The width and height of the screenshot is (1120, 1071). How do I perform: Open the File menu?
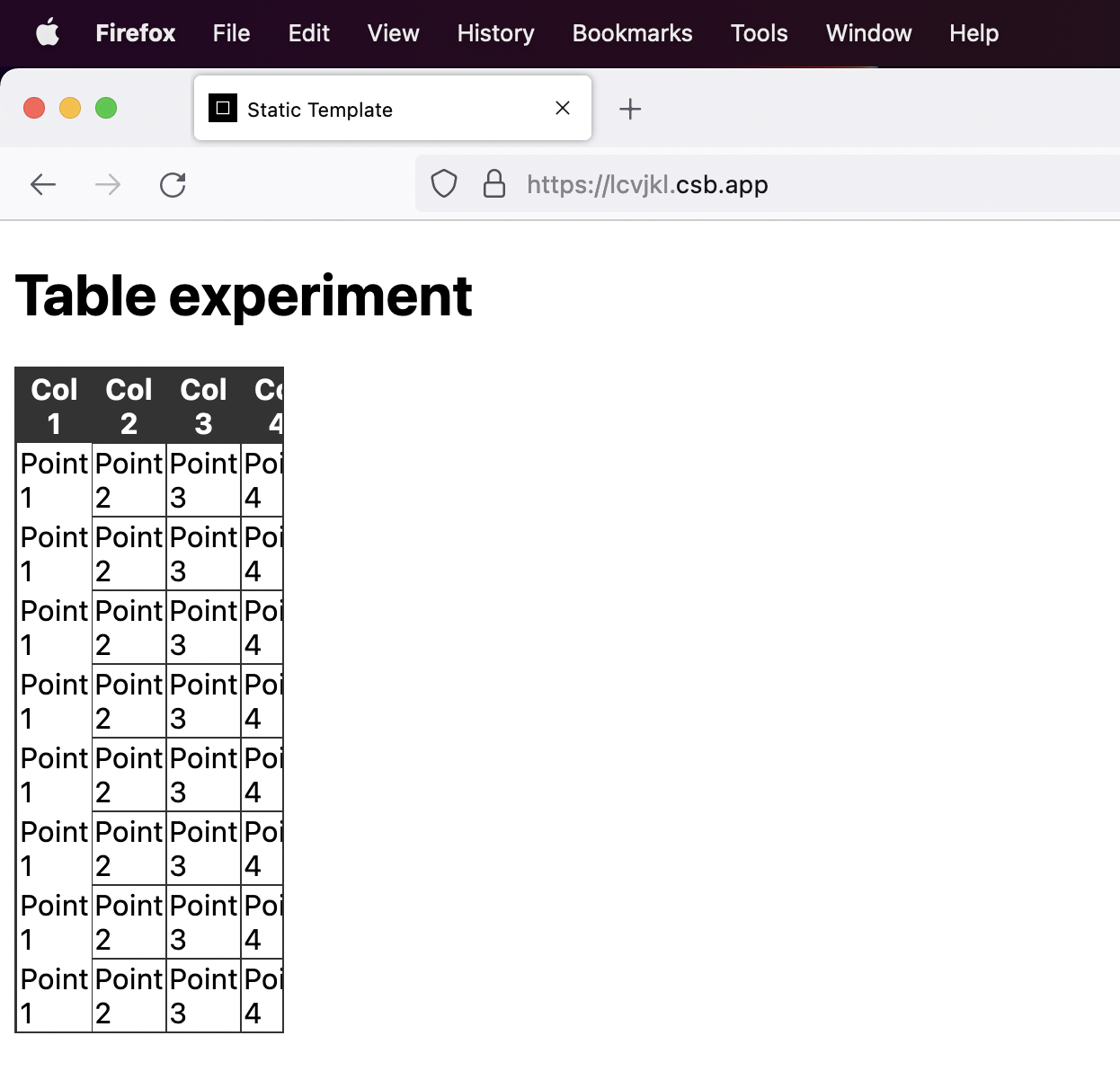click(x=232, y=33)
